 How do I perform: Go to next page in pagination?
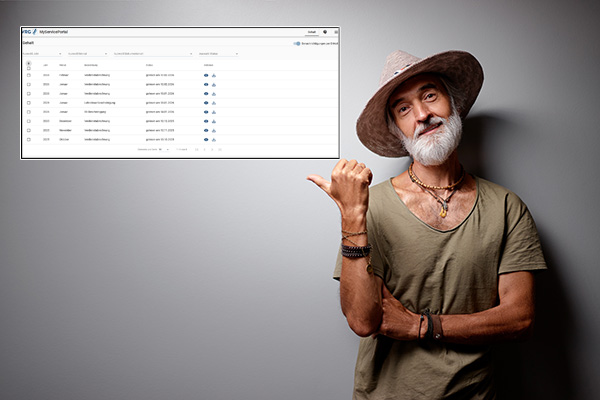[212, 149]
